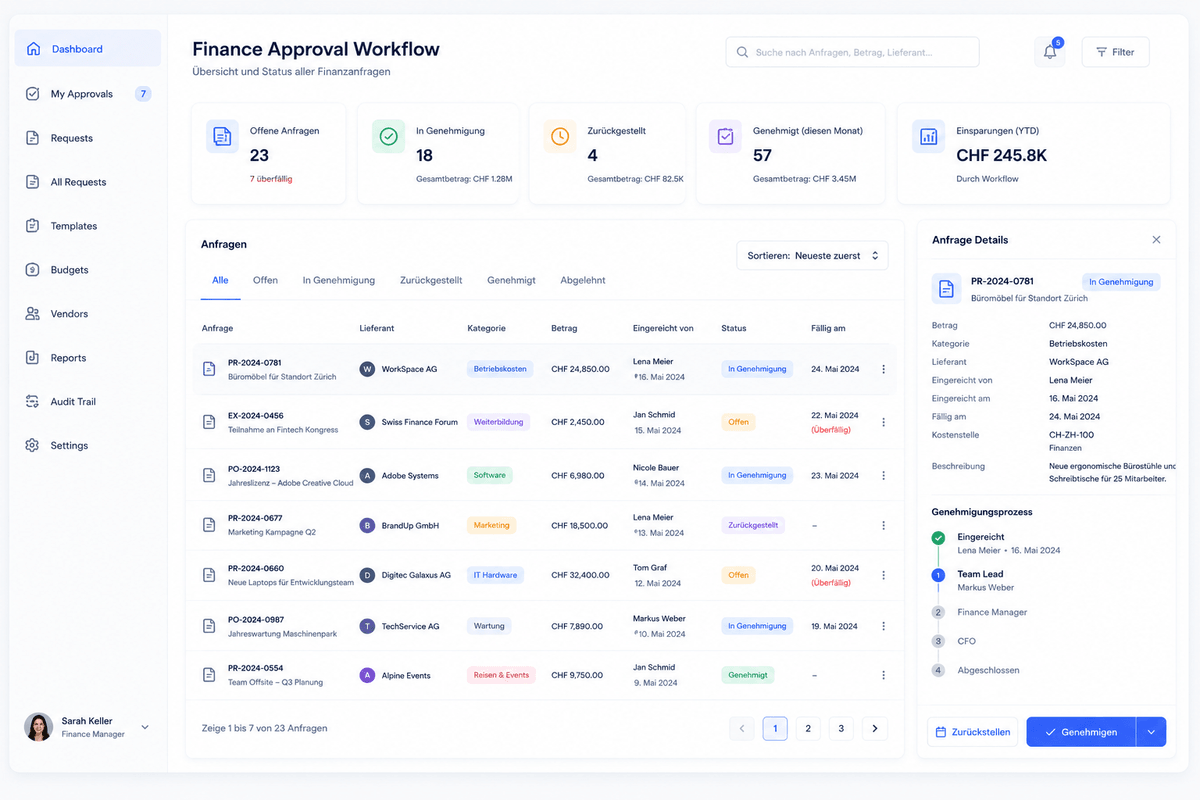Open row menu for EX-2024-0456

tap(883, 422)
